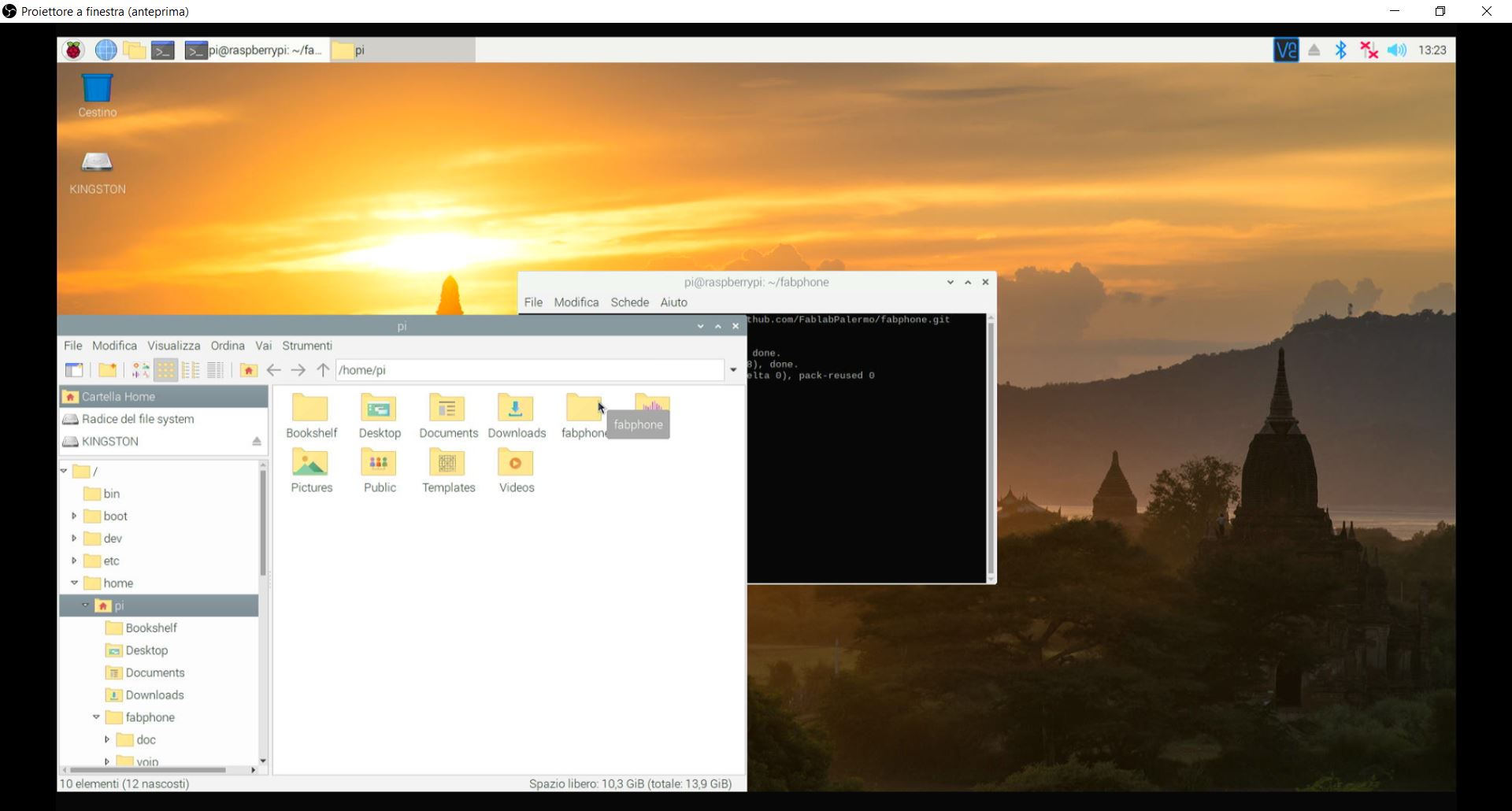Select Downloads in directory tree
The image size is (1512, 811).
[x=145, y=695]
